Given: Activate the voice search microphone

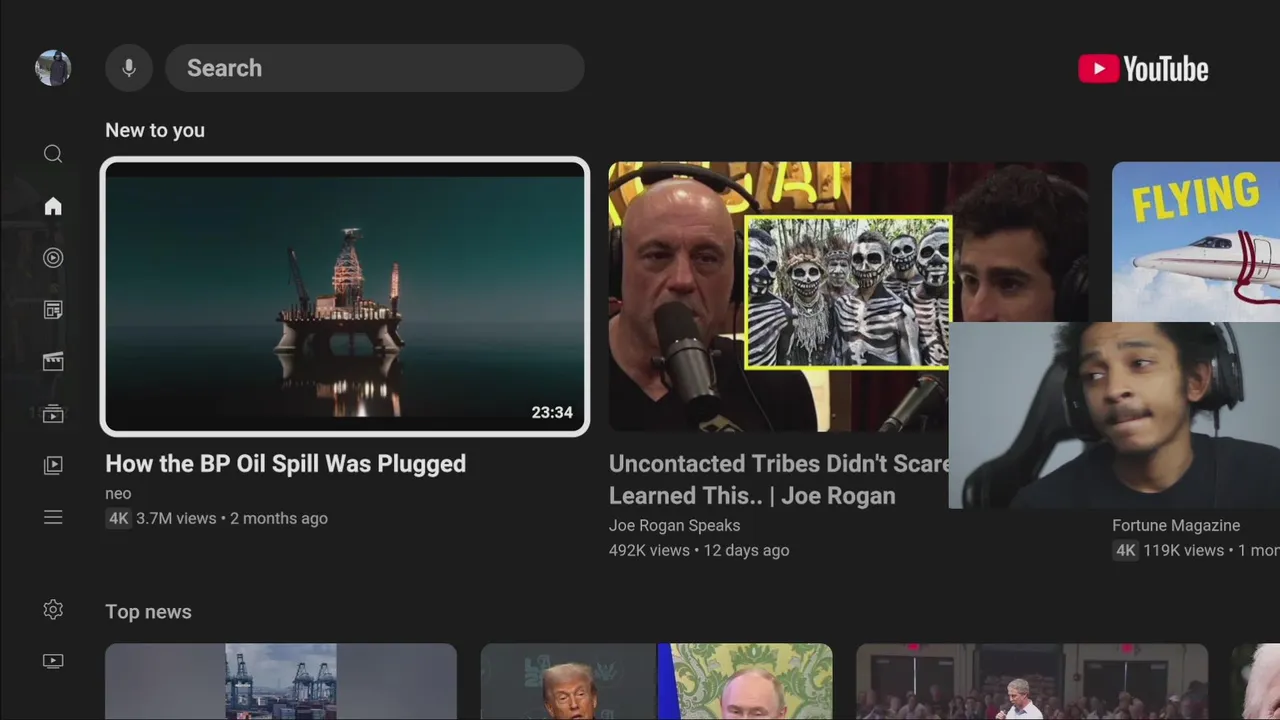Looking at the screenshot, I should [129, 68].
